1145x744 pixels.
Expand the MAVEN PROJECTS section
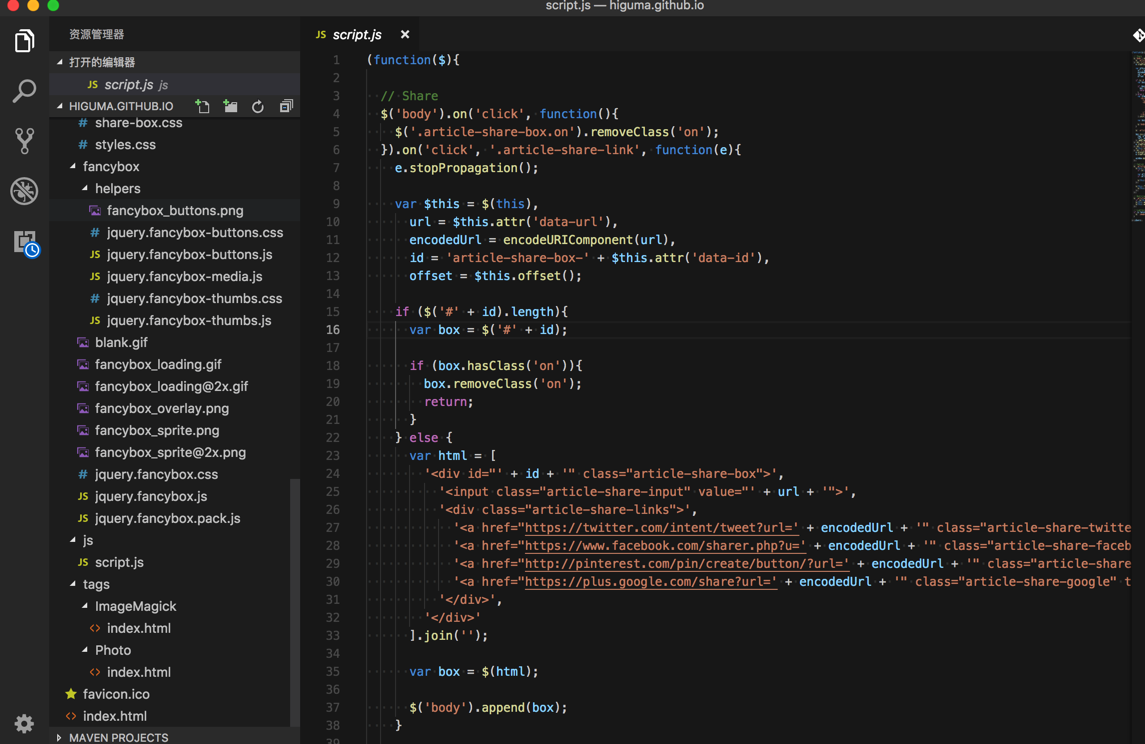pos(118,737)
